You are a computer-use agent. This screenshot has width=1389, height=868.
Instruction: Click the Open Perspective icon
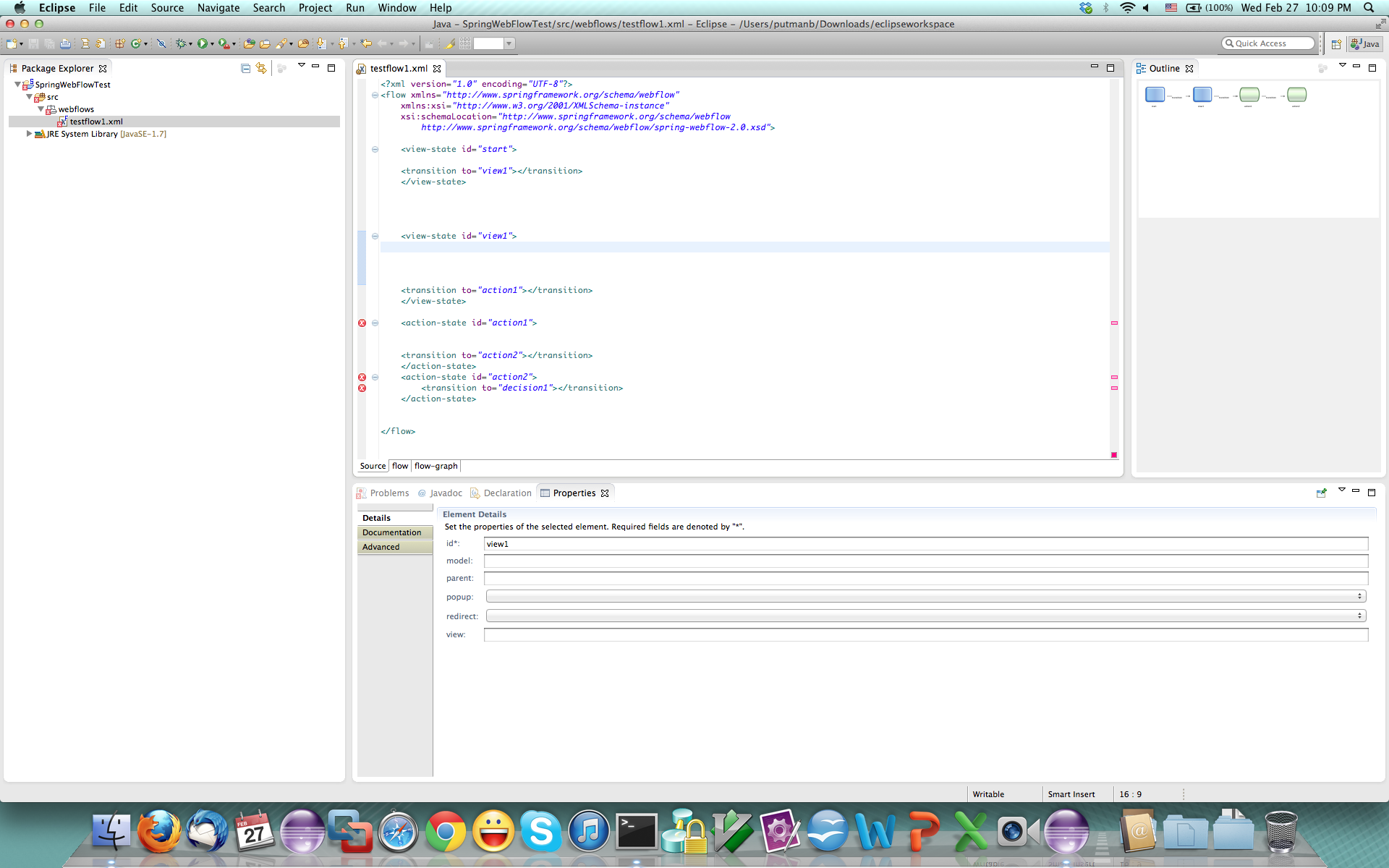pyautogui.click(x=1336, y=44)
